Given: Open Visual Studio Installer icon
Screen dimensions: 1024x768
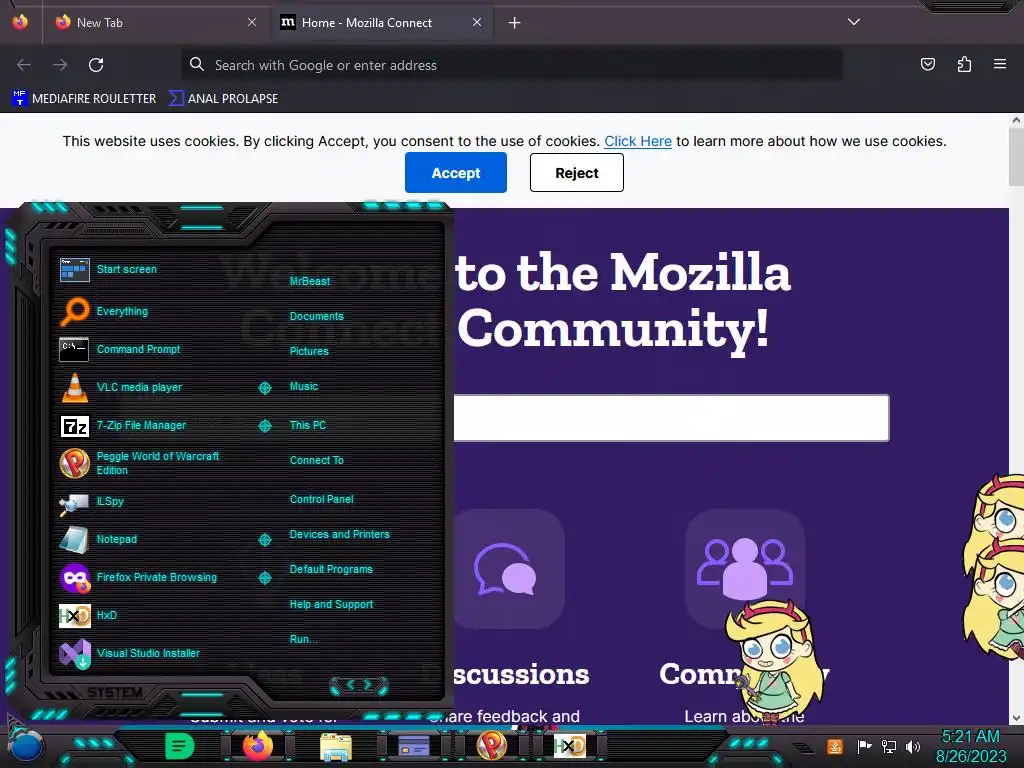Looking at the screenshot, I should coord(74,654).
